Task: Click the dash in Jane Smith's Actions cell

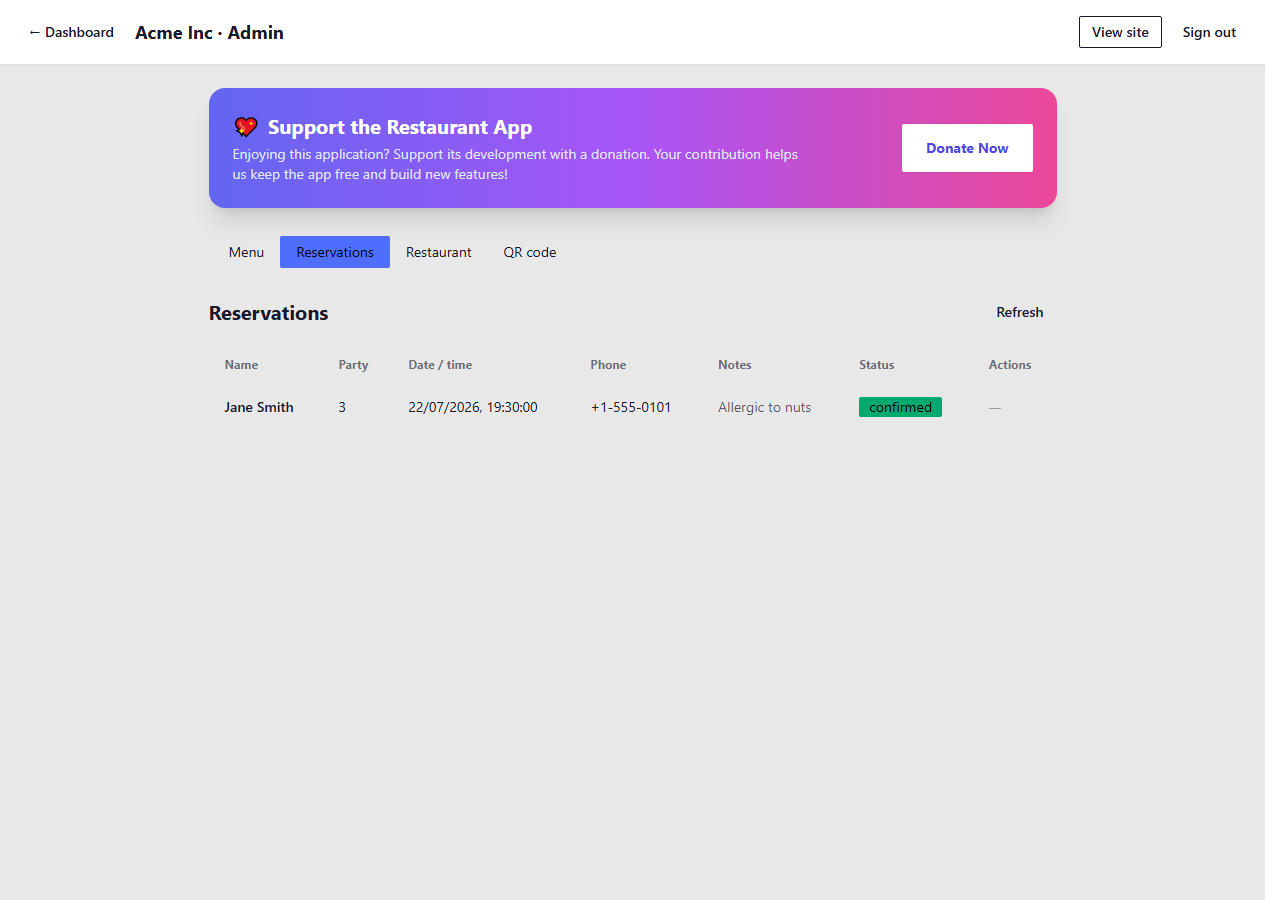Action: [x=995, y=407]
